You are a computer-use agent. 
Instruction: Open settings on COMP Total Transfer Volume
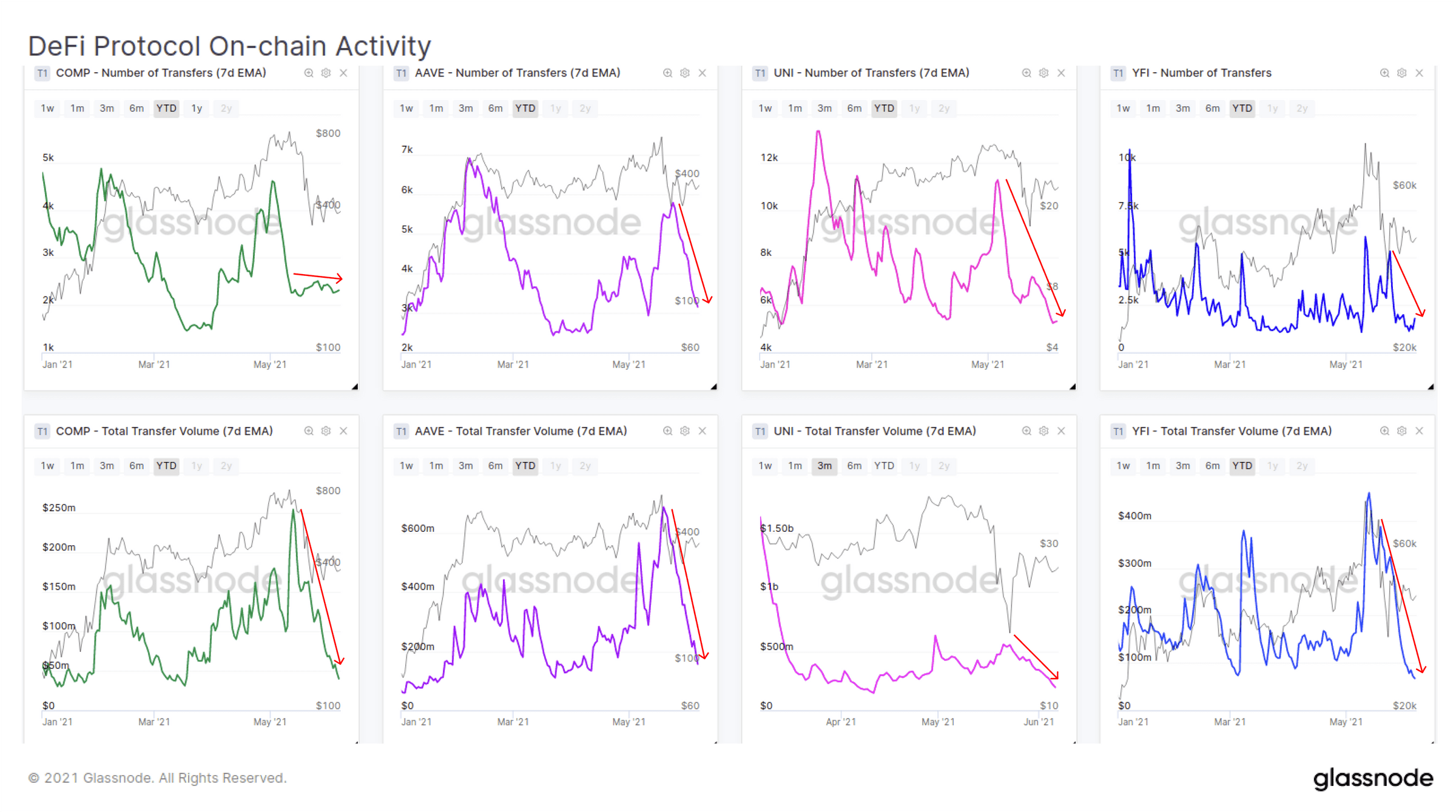pyautogui.click(x=326, y=431)
